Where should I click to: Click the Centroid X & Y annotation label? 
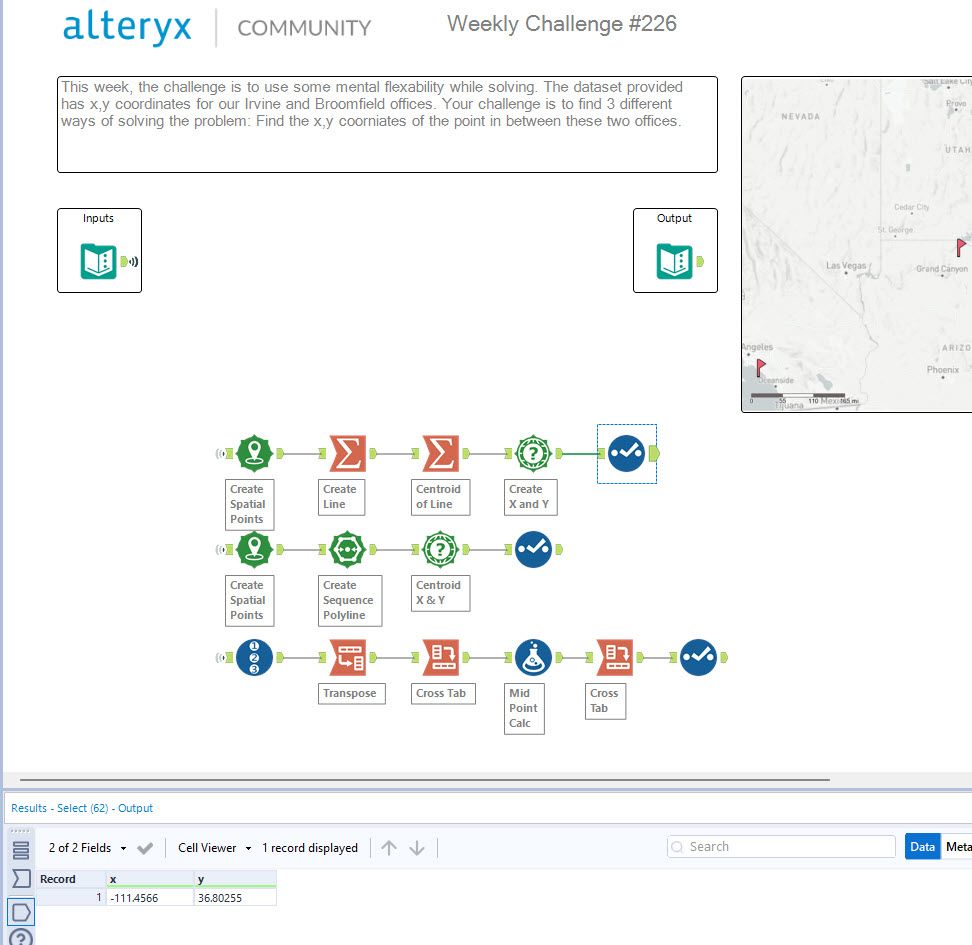(440, 593)
